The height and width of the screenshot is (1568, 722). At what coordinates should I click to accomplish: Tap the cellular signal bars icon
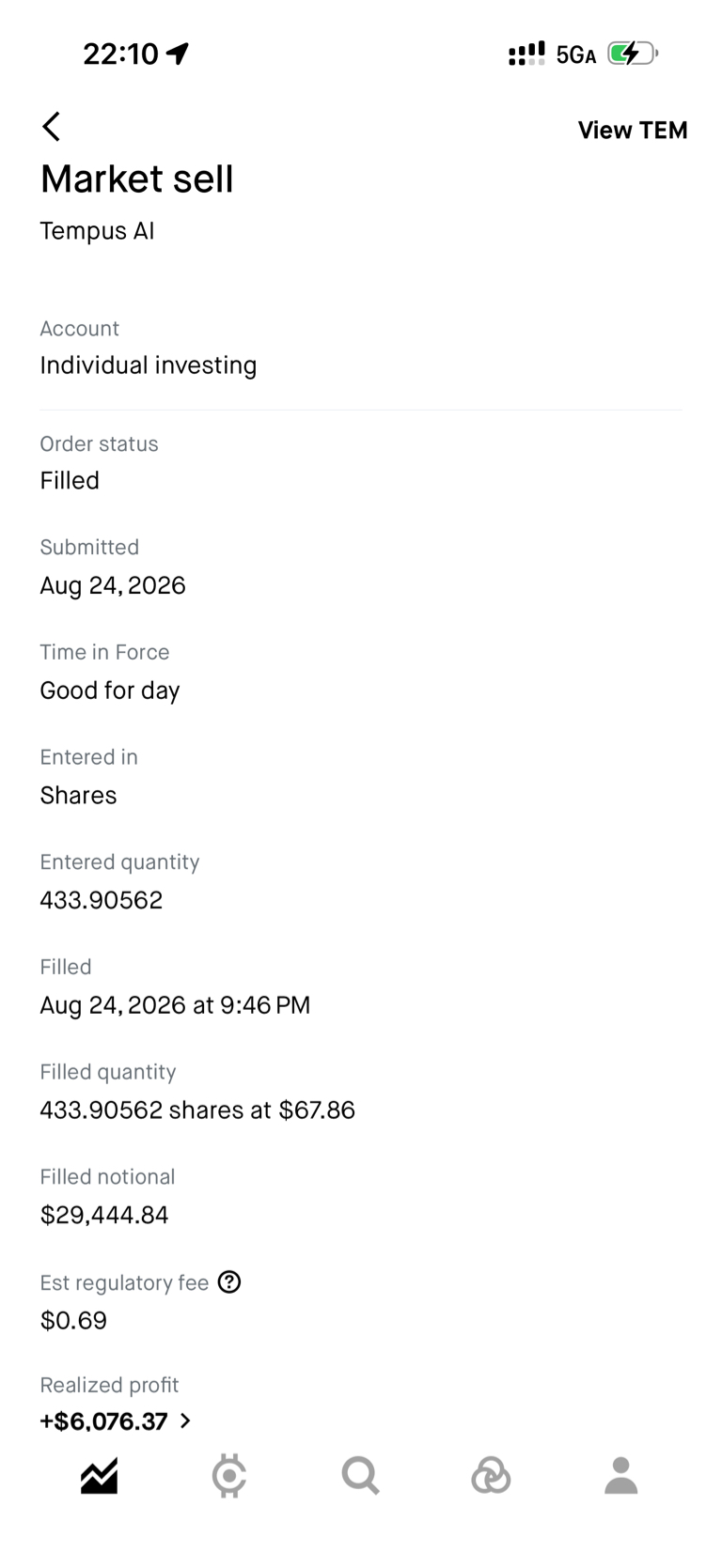point(526,54)
